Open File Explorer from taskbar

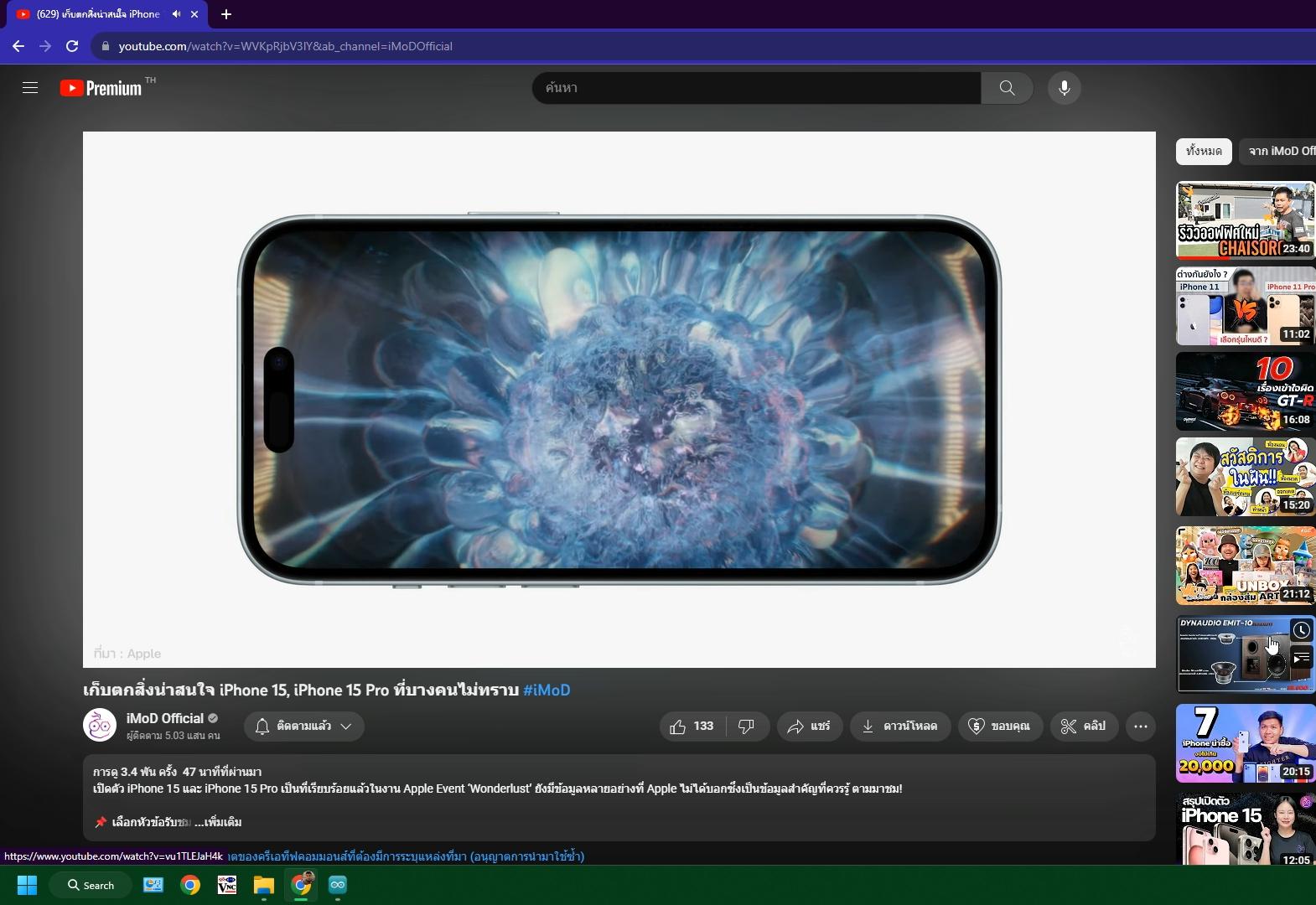pos(264,885)
